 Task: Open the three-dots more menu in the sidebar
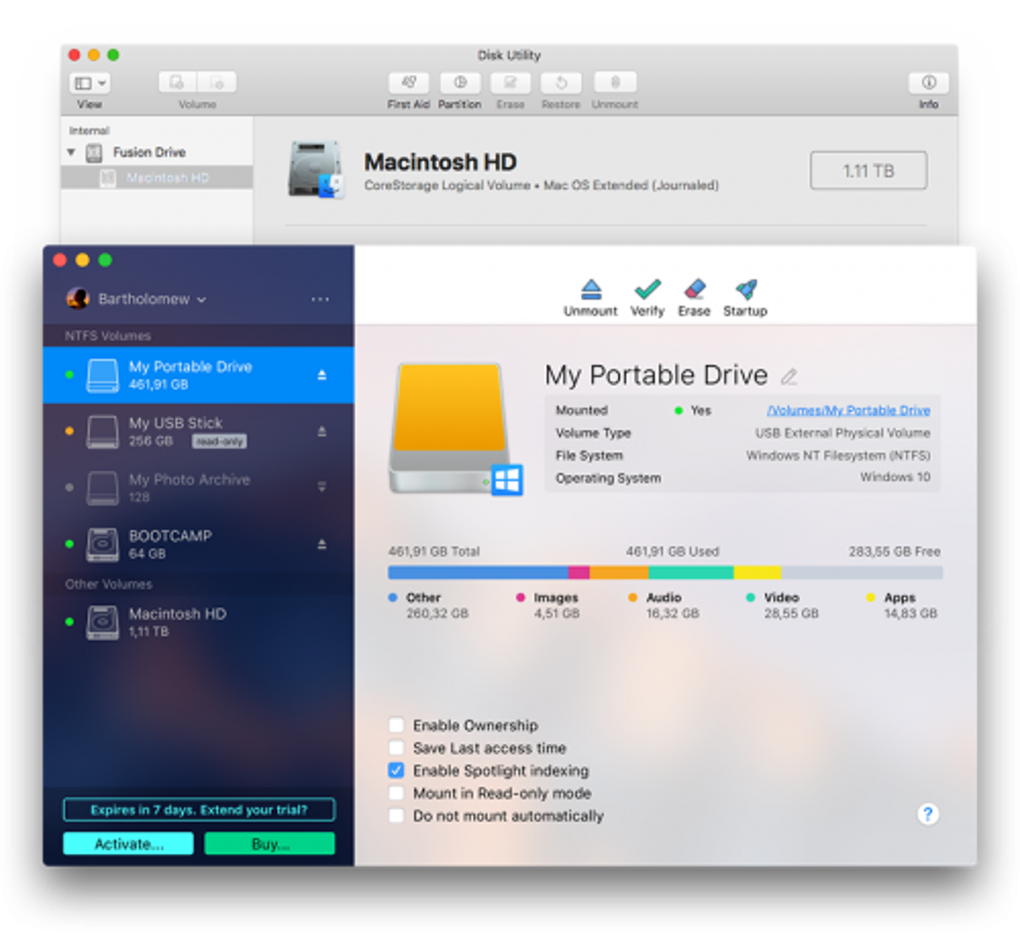(x=320, y=299)
